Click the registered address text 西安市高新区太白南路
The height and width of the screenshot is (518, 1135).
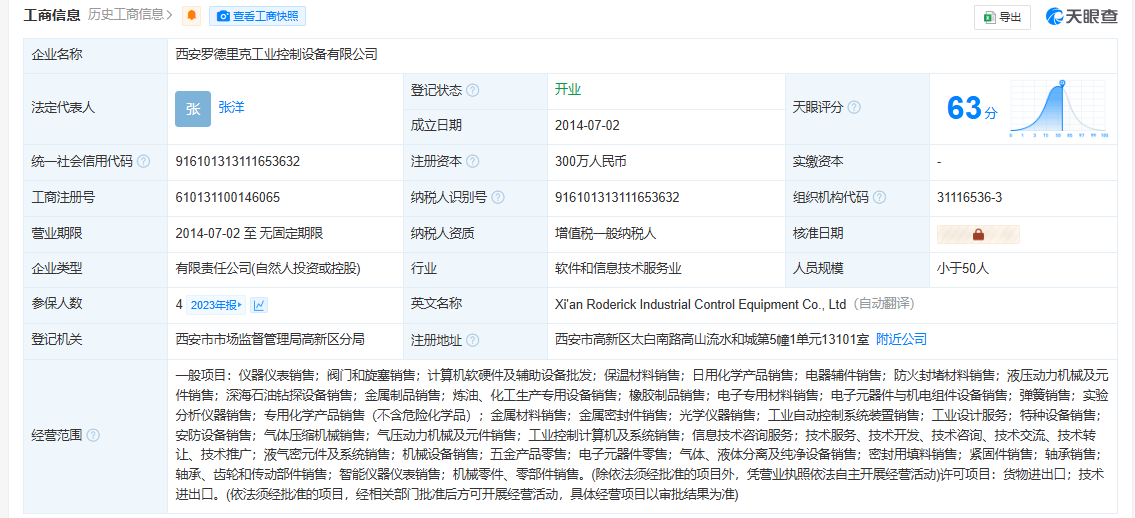point(712,339)
